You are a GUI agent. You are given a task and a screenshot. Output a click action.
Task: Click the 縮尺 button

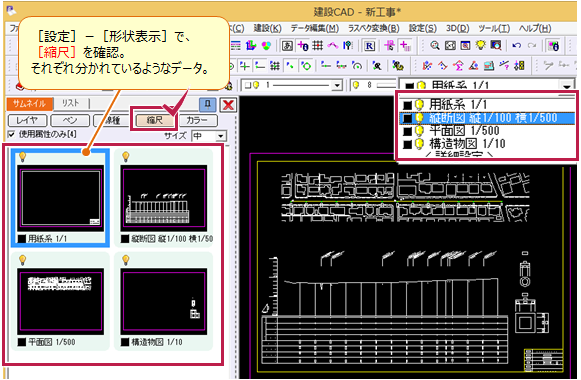155,120
